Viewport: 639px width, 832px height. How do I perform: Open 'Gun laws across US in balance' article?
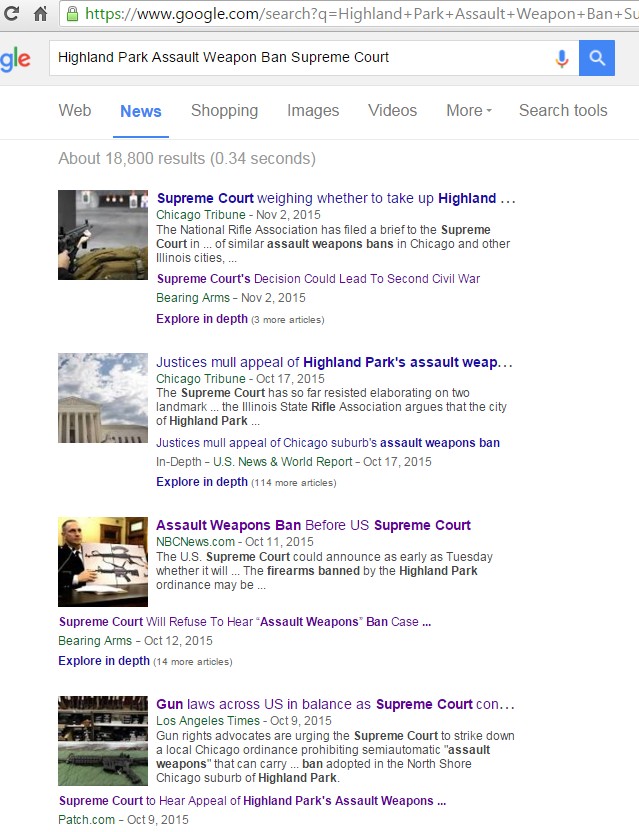click(335, 704)
